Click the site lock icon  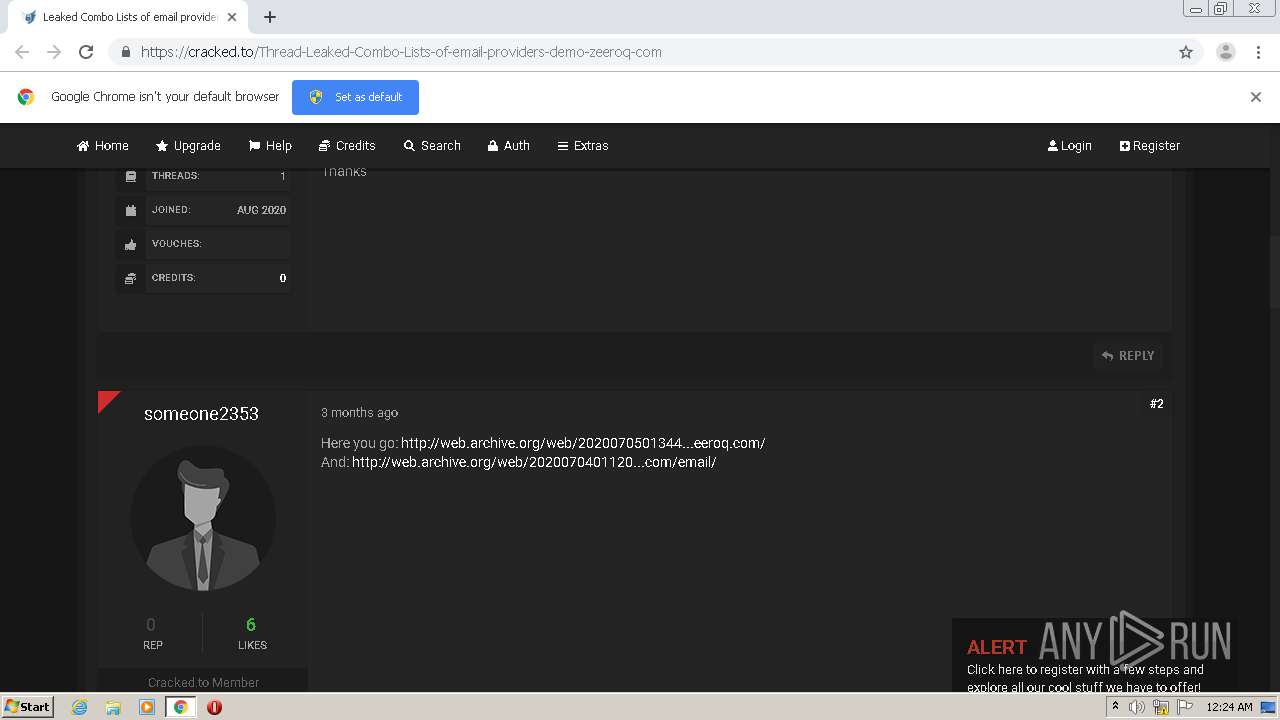coord(125,52)
